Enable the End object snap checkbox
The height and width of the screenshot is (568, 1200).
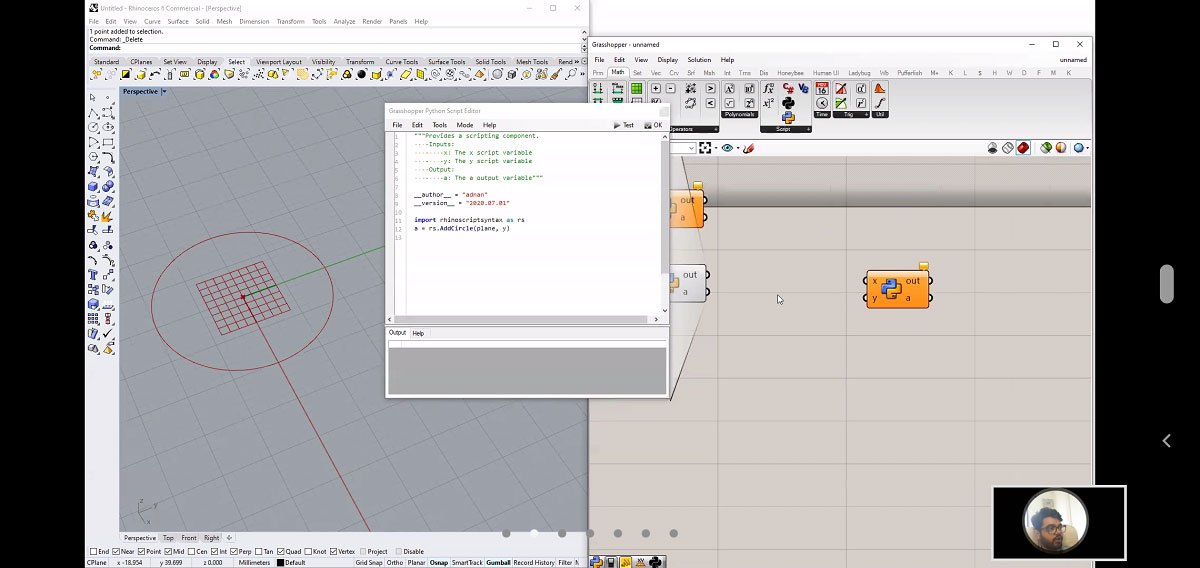93,551
